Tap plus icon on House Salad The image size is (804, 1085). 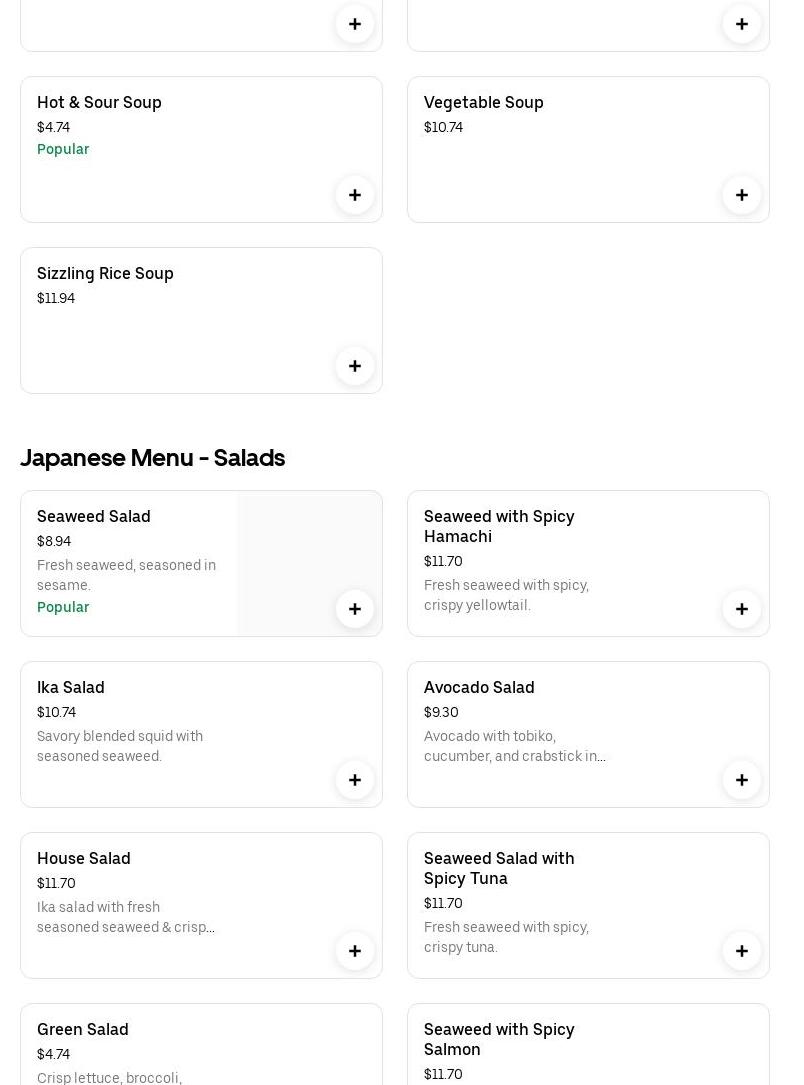(354, 951)
